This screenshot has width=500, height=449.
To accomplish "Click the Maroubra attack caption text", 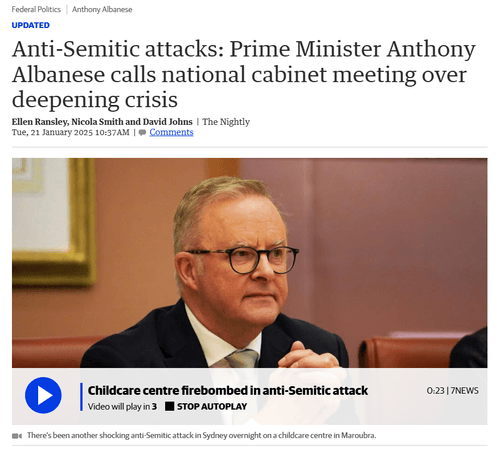I will (x=202, y=435).
